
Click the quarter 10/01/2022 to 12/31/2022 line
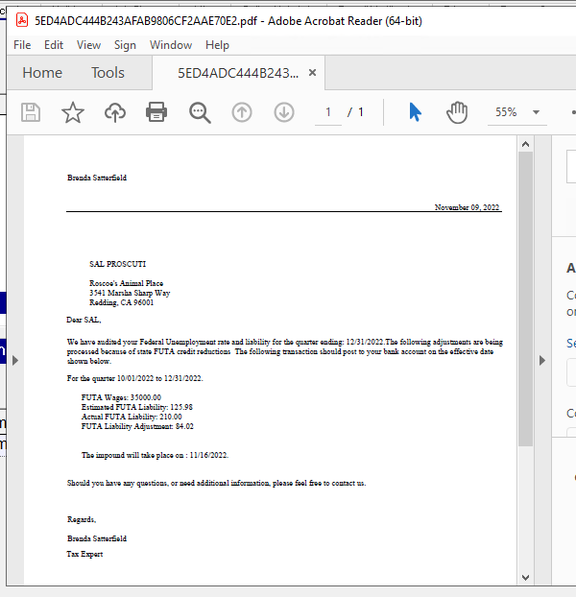tap(135, 378)
